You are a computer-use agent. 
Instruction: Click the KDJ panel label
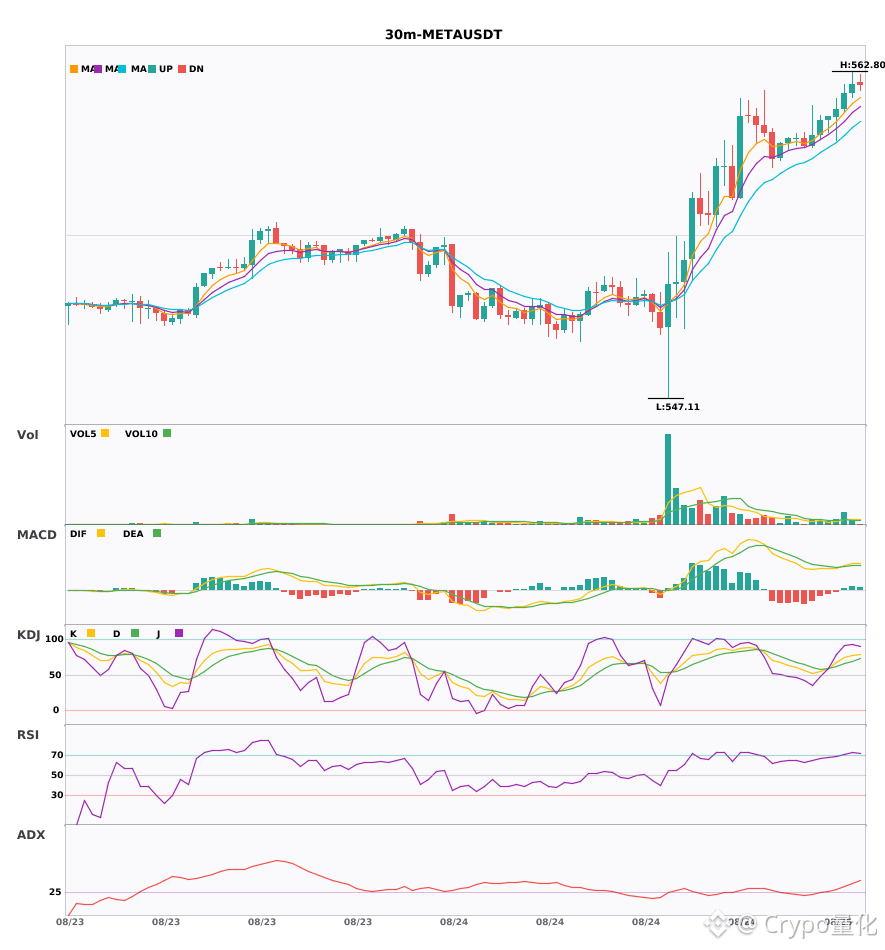[x=28, y=635]
